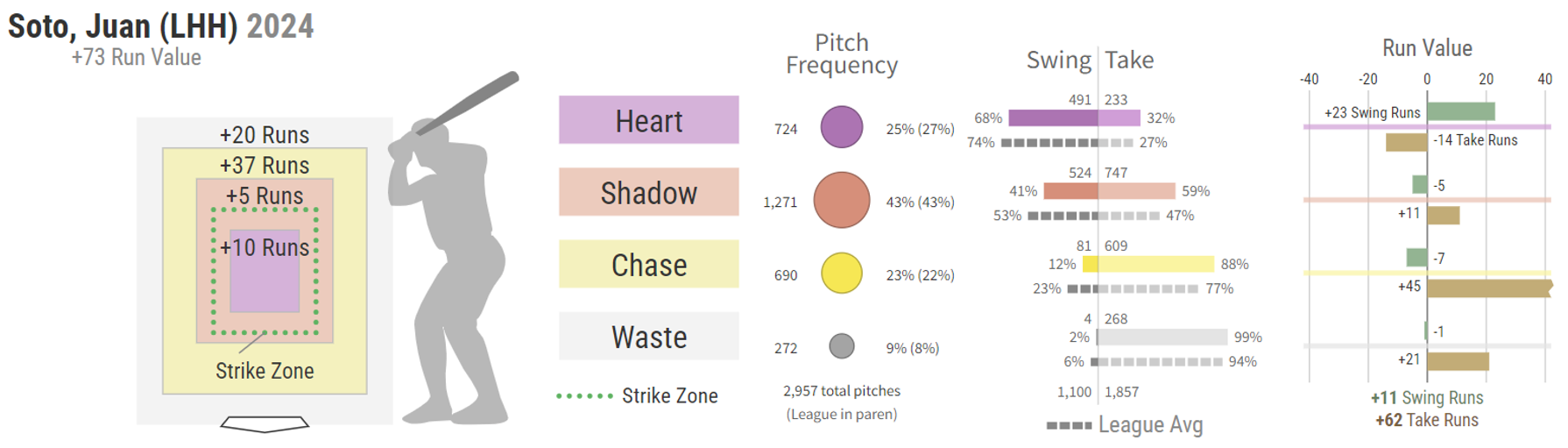Viewport: 1568px width, 448px height.
Task: Click the gray League Avg legend dashes
Action: click(1069, 425)
